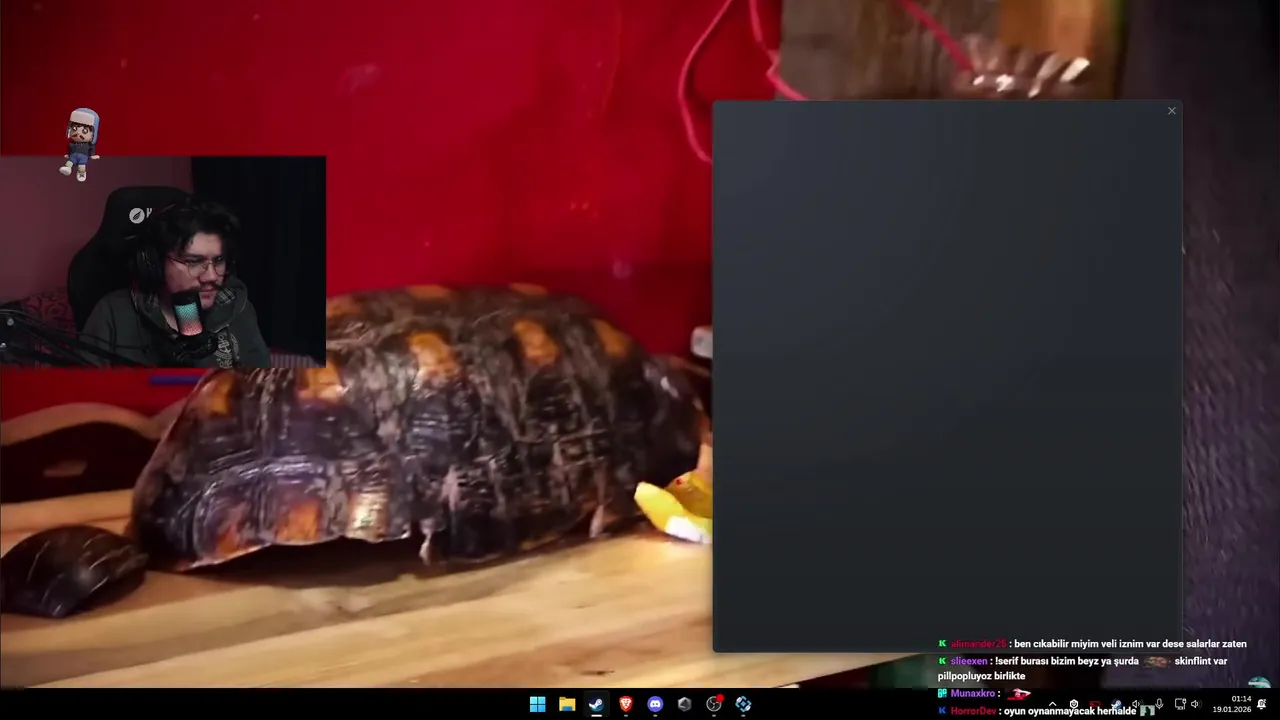This screenshot has width=1280, height=720.
Task: Click the microphone tray icon
Action: 1159,704
